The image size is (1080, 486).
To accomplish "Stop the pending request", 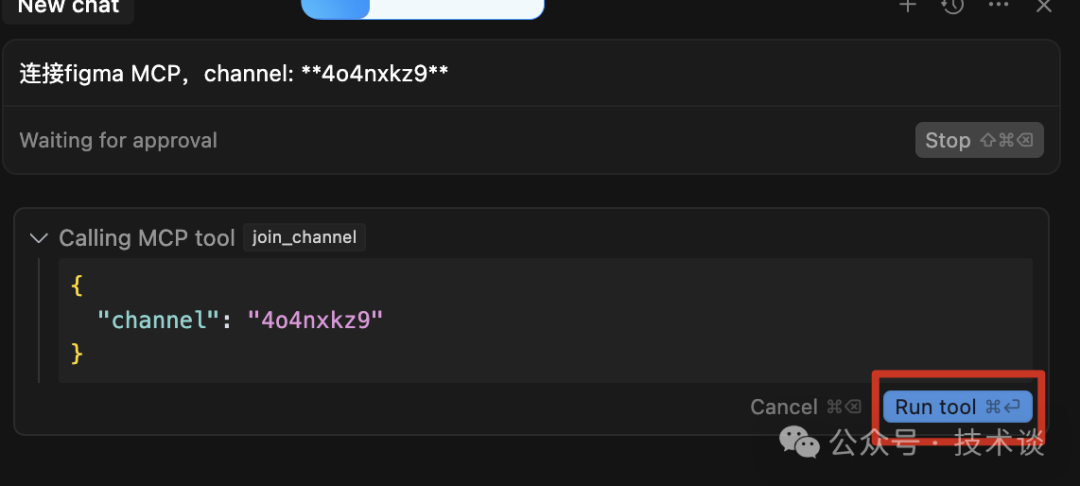I will (x=979, y=140).
